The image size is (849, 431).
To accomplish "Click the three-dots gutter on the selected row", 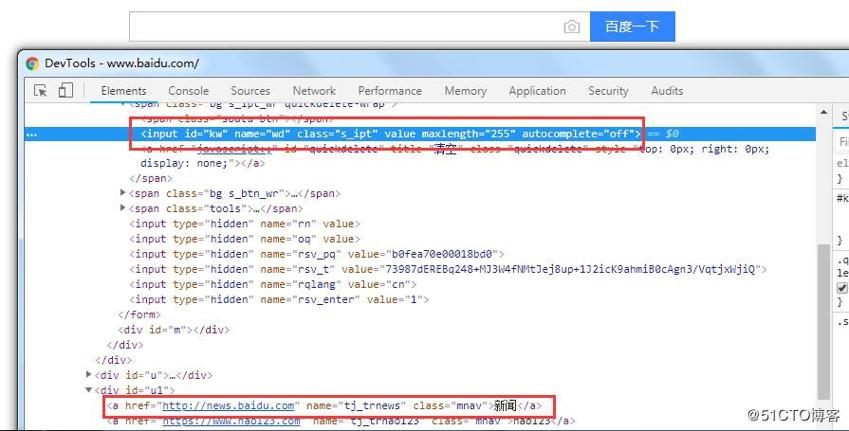I will (x=32, y=134).
